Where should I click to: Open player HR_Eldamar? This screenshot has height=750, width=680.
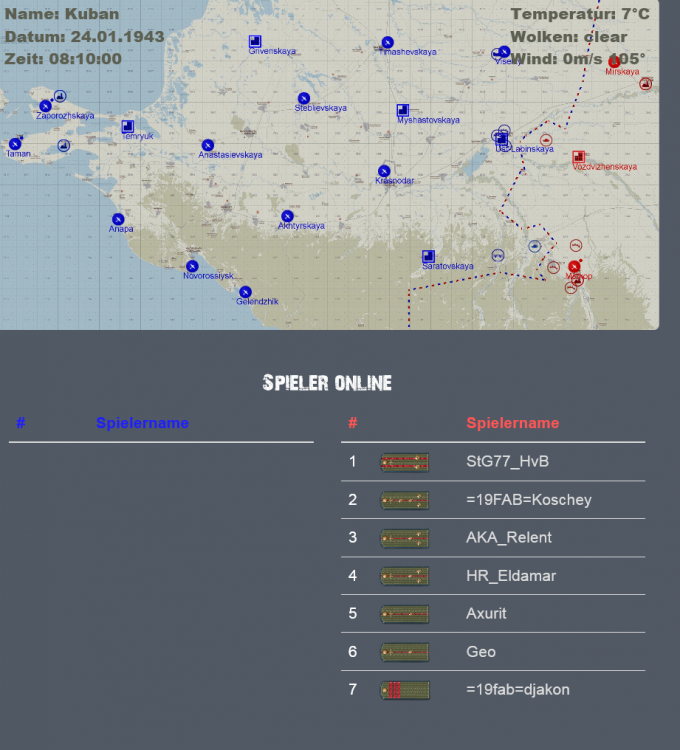pyautogui.click(x=511, y=575)
